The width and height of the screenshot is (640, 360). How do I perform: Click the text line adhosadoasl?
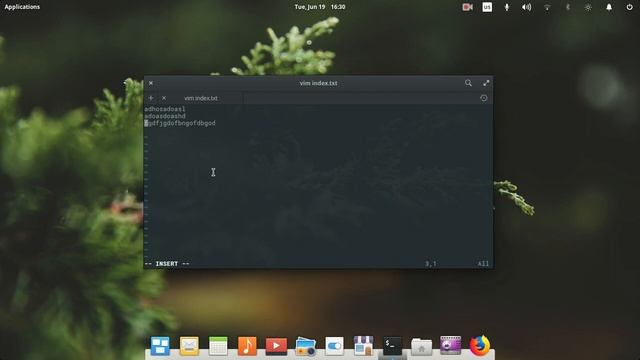pos(165,109)
